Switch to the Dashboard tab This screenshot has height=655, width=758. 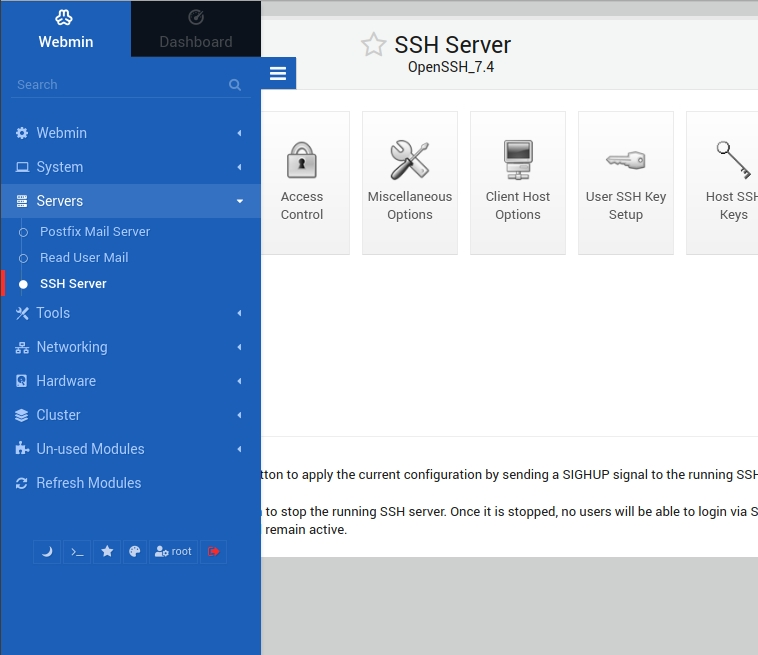[x=196, y=29]
